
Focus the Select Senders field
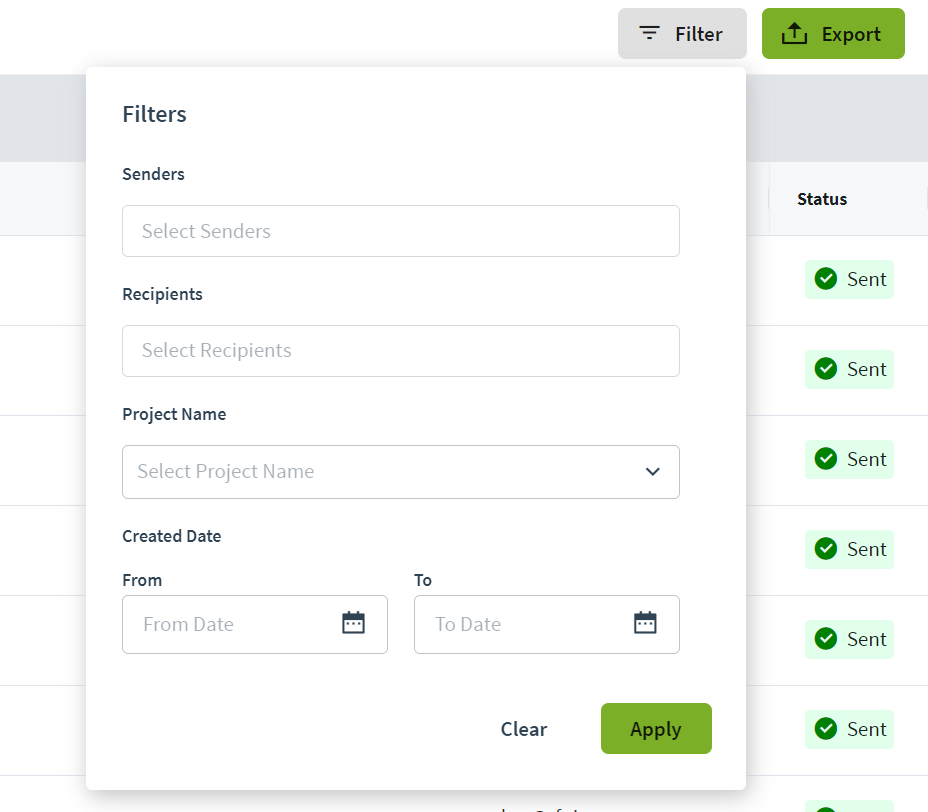[x=401, y=231]
